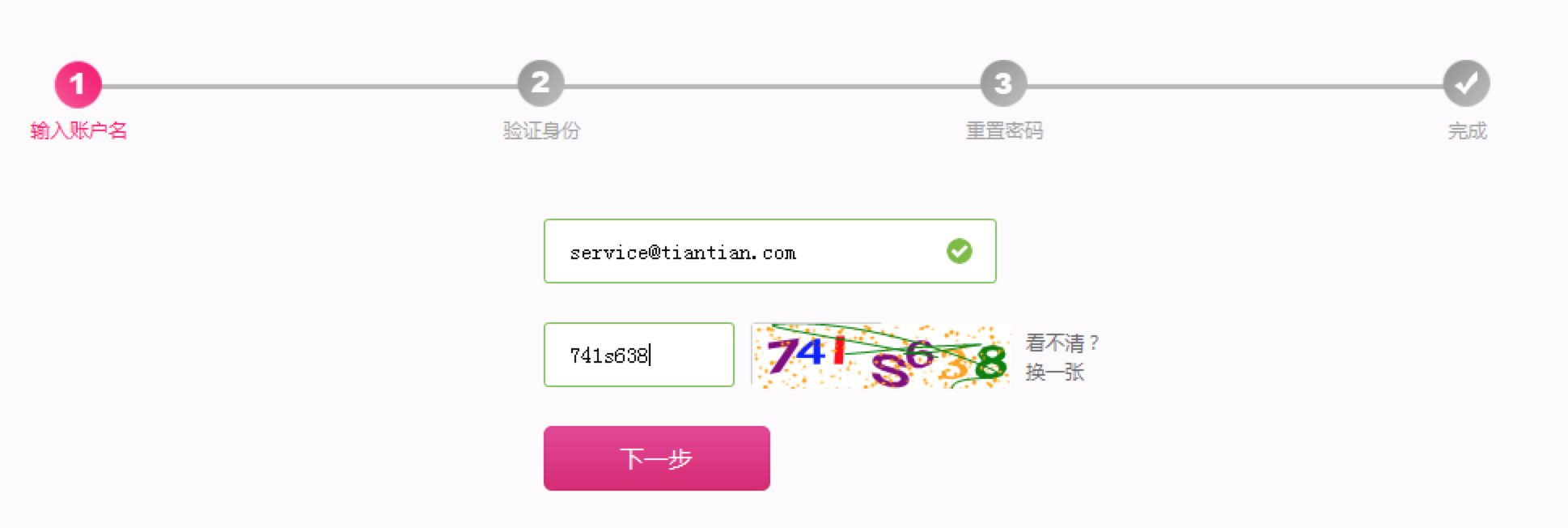Click the green validation check icon
Screen dimensions: 1568x528
960,251
